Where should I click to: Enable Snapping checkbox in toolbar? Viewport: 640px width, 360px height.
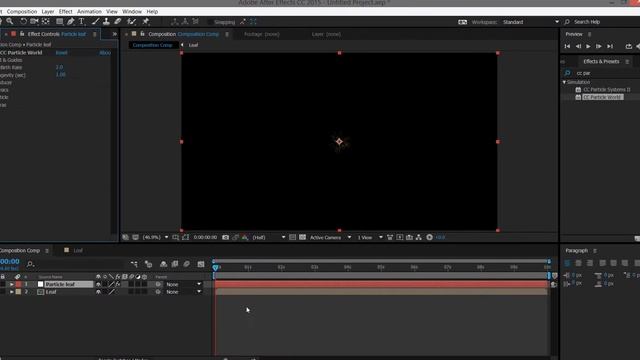(211, 22)
